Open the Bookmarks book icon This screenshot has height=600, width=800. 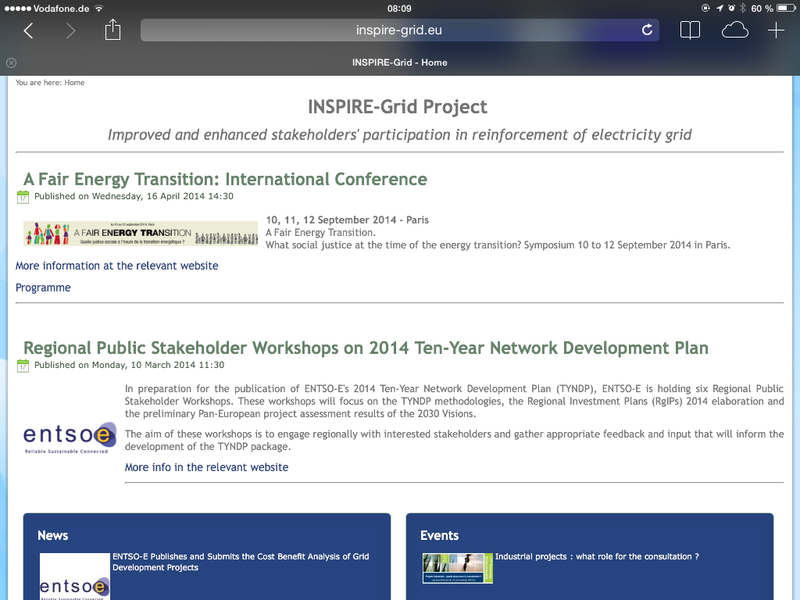[690, 31]
